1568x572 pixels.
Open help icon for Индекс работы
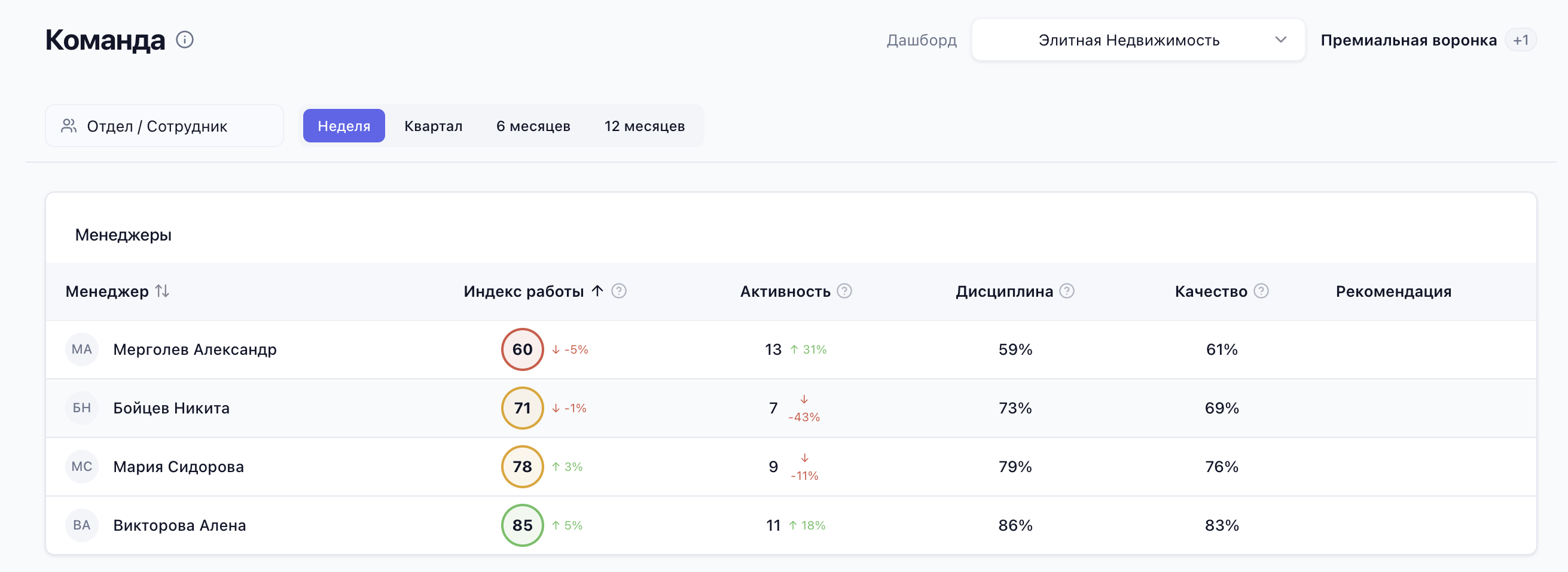point(618,291)
